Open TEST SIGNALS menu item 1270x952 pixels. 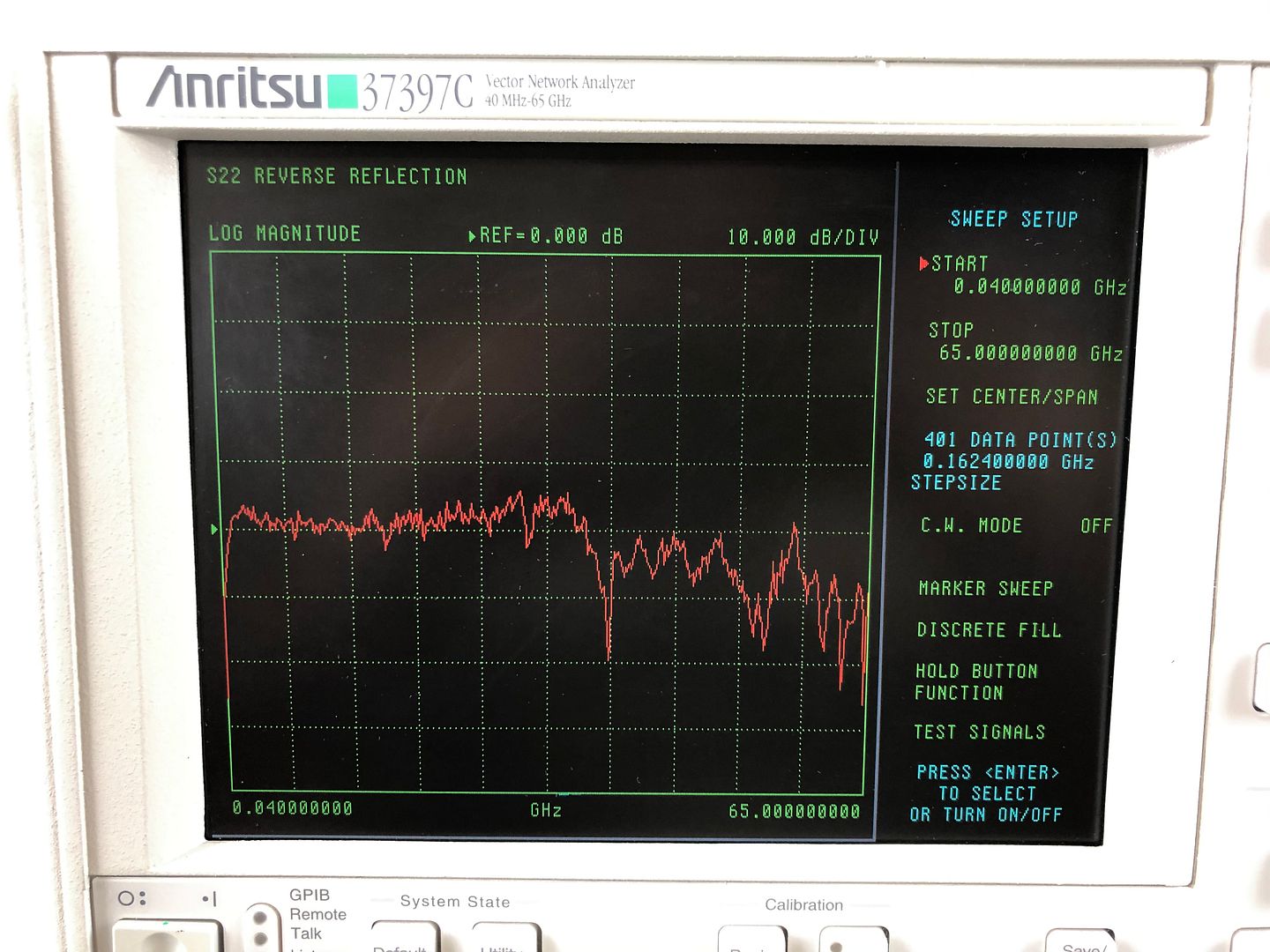click(979, 732)
